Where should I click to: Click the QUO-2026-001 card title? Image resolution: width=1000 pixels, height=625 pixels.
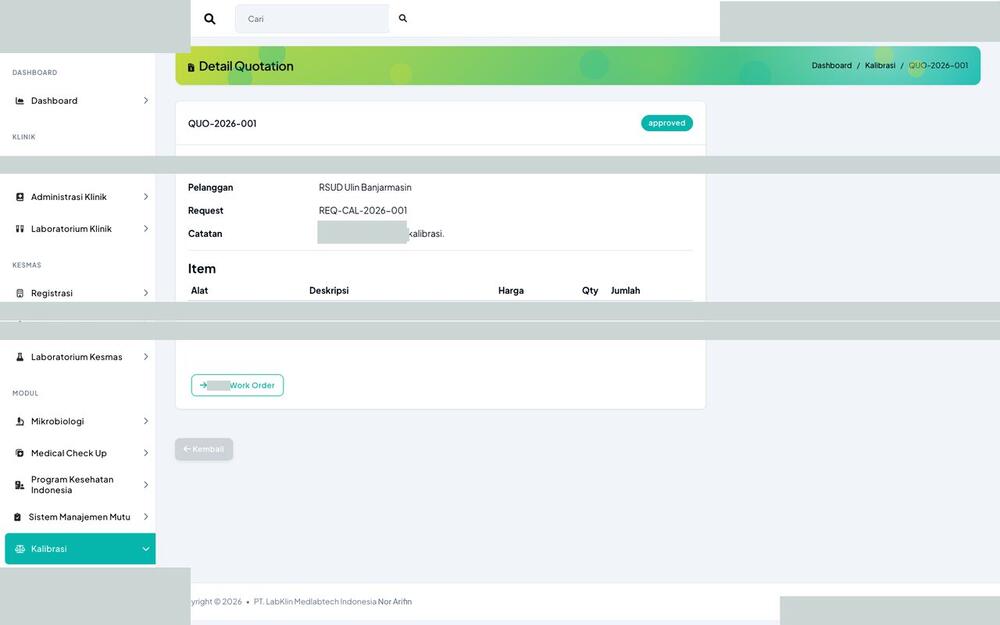223,124
